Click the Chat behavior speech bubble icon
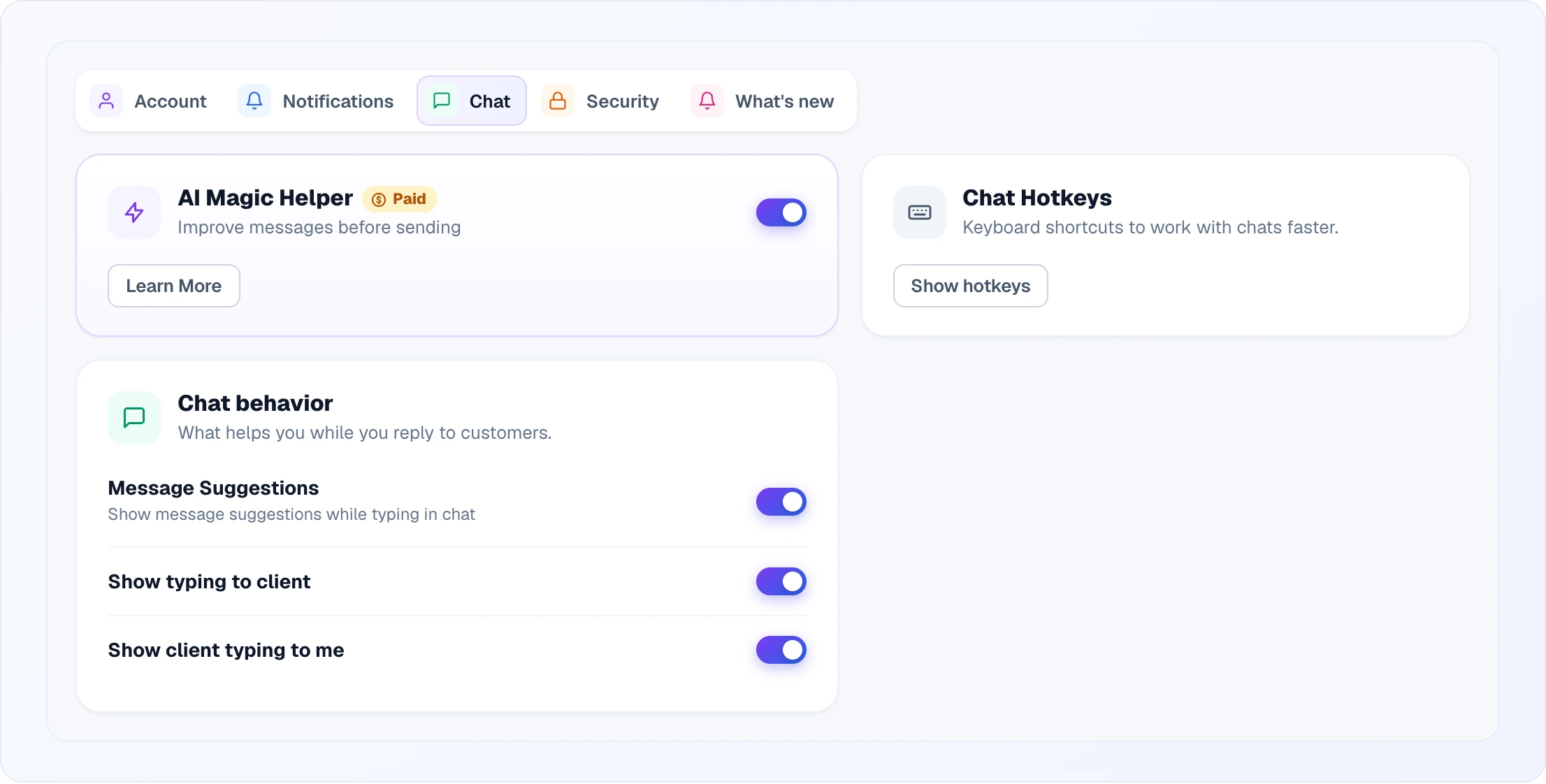The height and width of the screenshot is (784, 1546). point(134,418)
